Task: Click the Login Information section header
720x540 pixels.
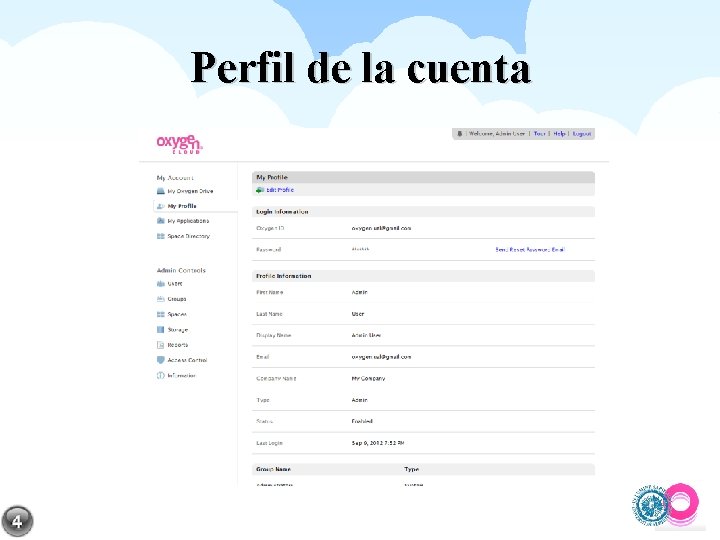Action: (282, 212)
